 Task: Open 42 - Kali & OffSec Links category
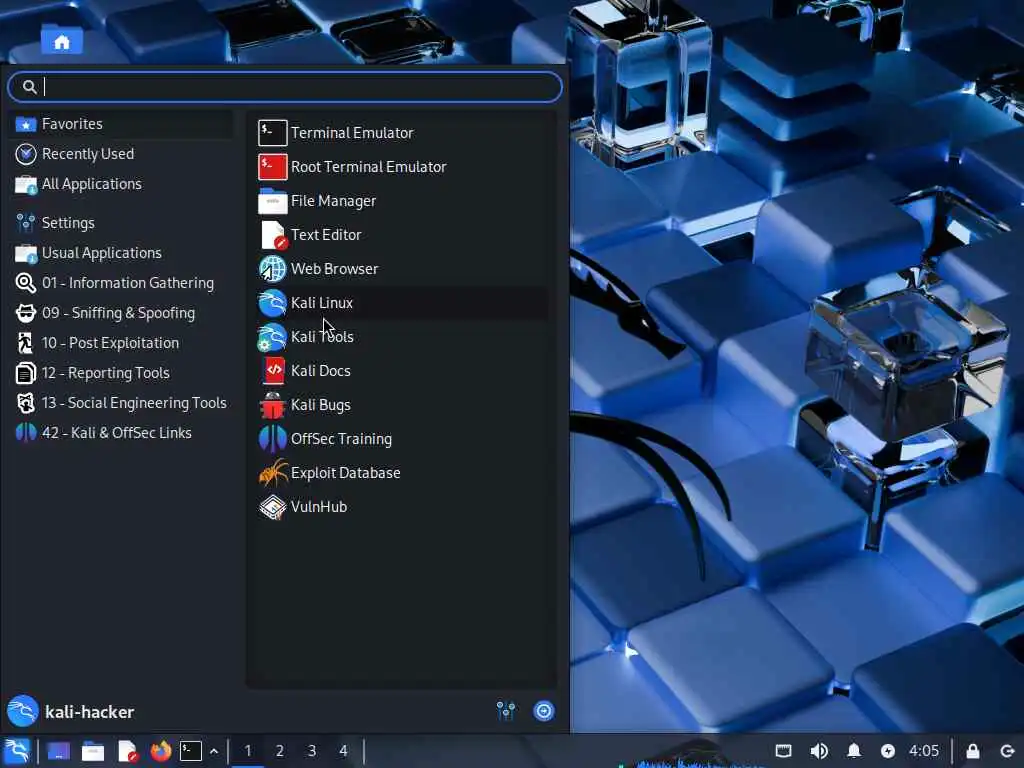pyautogui.click(x=122, y=433)
